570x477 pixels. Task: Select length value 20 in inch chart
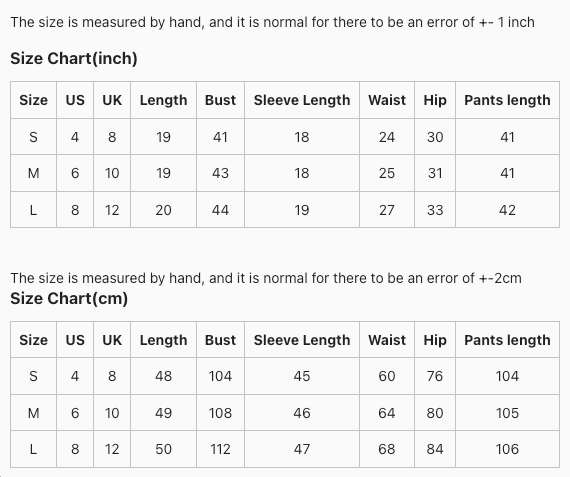(163, 210)
